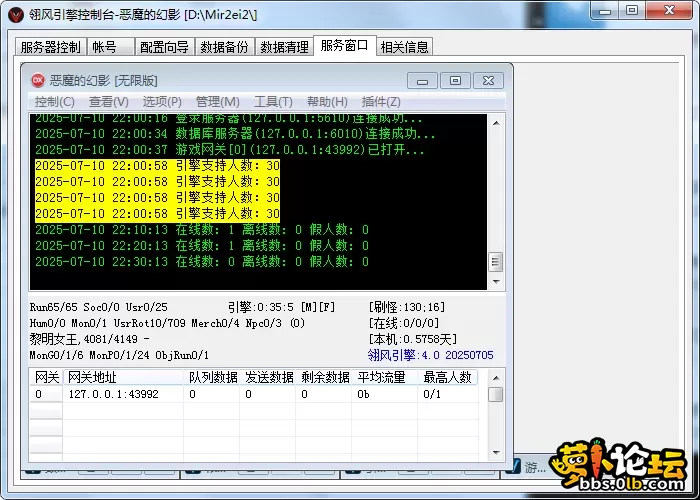This screenshot has width=700, height=500.
Task: Click the 剩余数据 column header
Action: (323, 377)
